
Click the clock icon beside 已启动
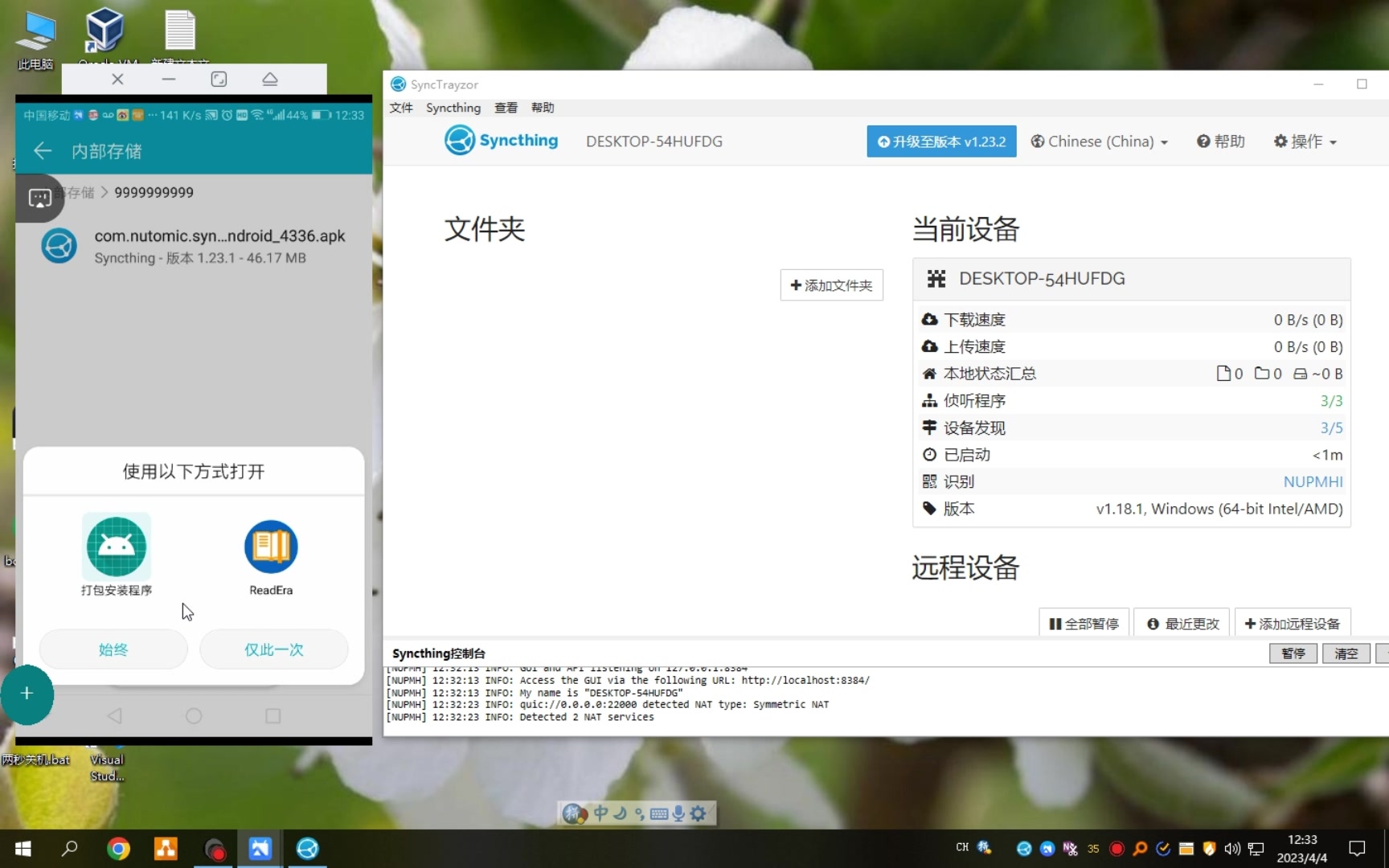point(930,454)
